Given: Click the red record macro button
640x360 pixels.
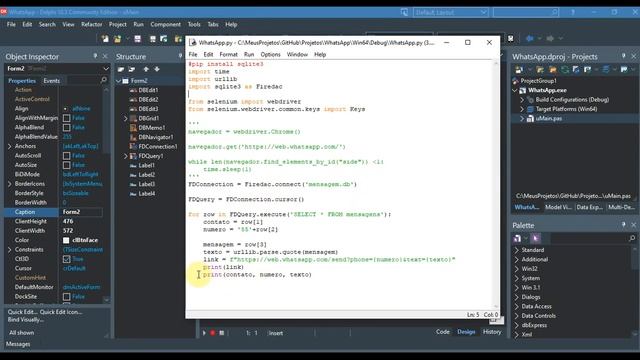Looking at the screenshot, I should (213, 333).
